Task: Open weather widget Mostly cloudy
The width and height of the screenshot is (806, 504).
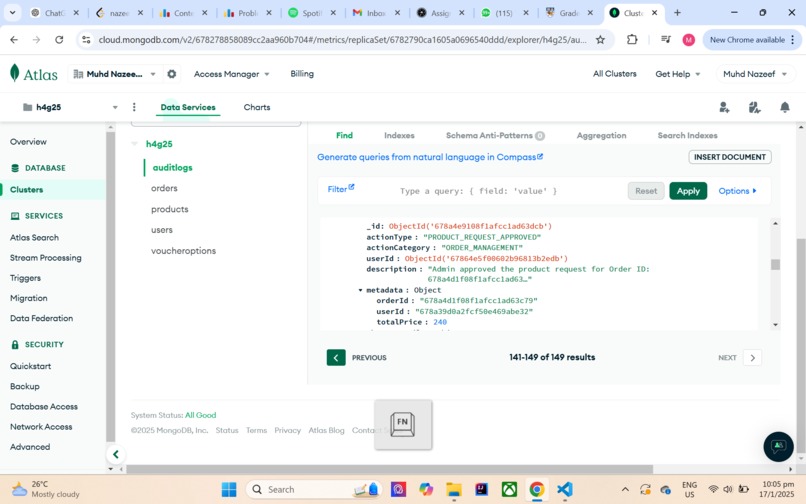Action: (x=46, y=489)
